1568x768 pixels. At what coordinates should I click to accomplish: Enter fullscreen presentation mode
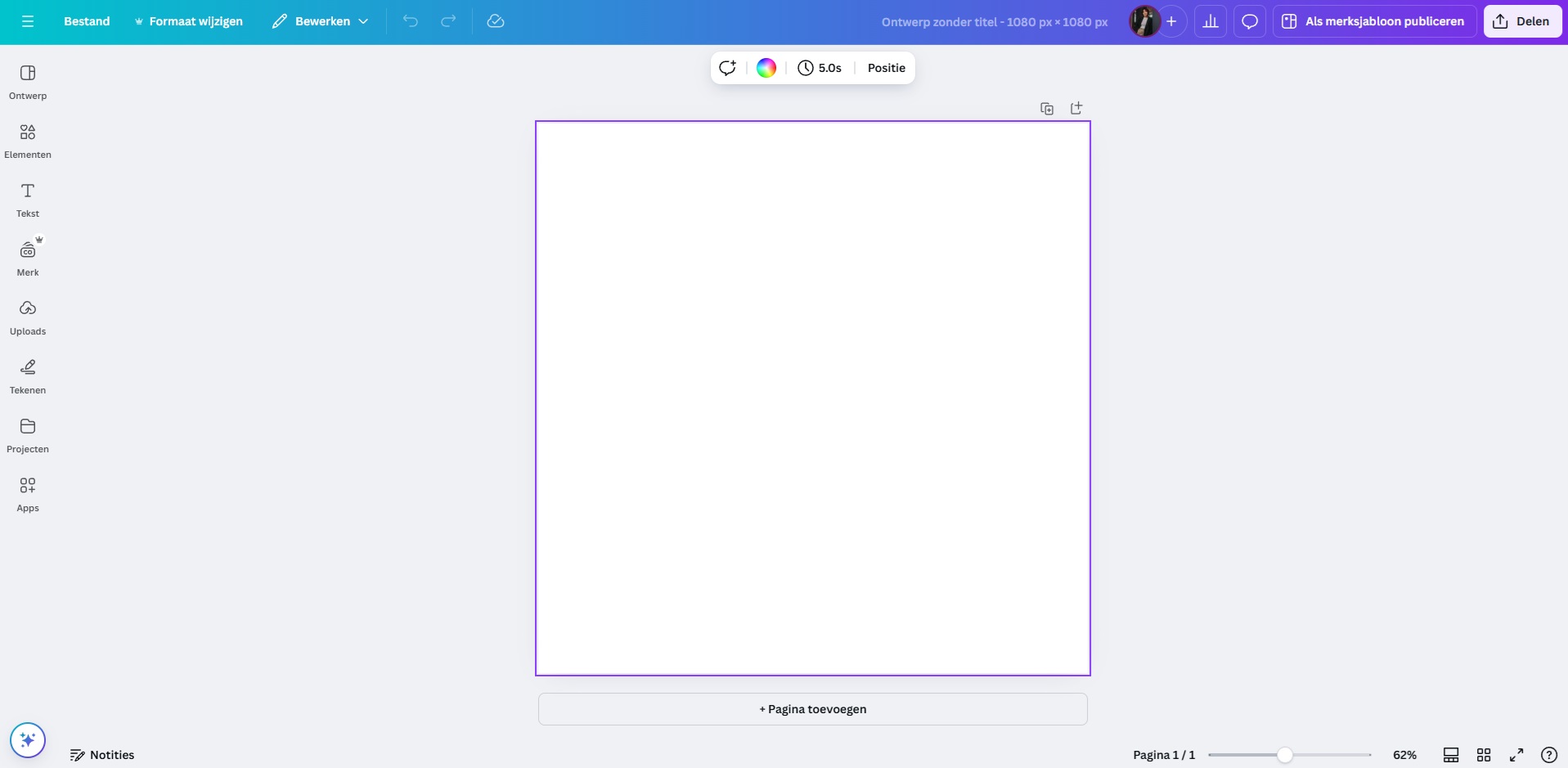(x=1516, y=755)
